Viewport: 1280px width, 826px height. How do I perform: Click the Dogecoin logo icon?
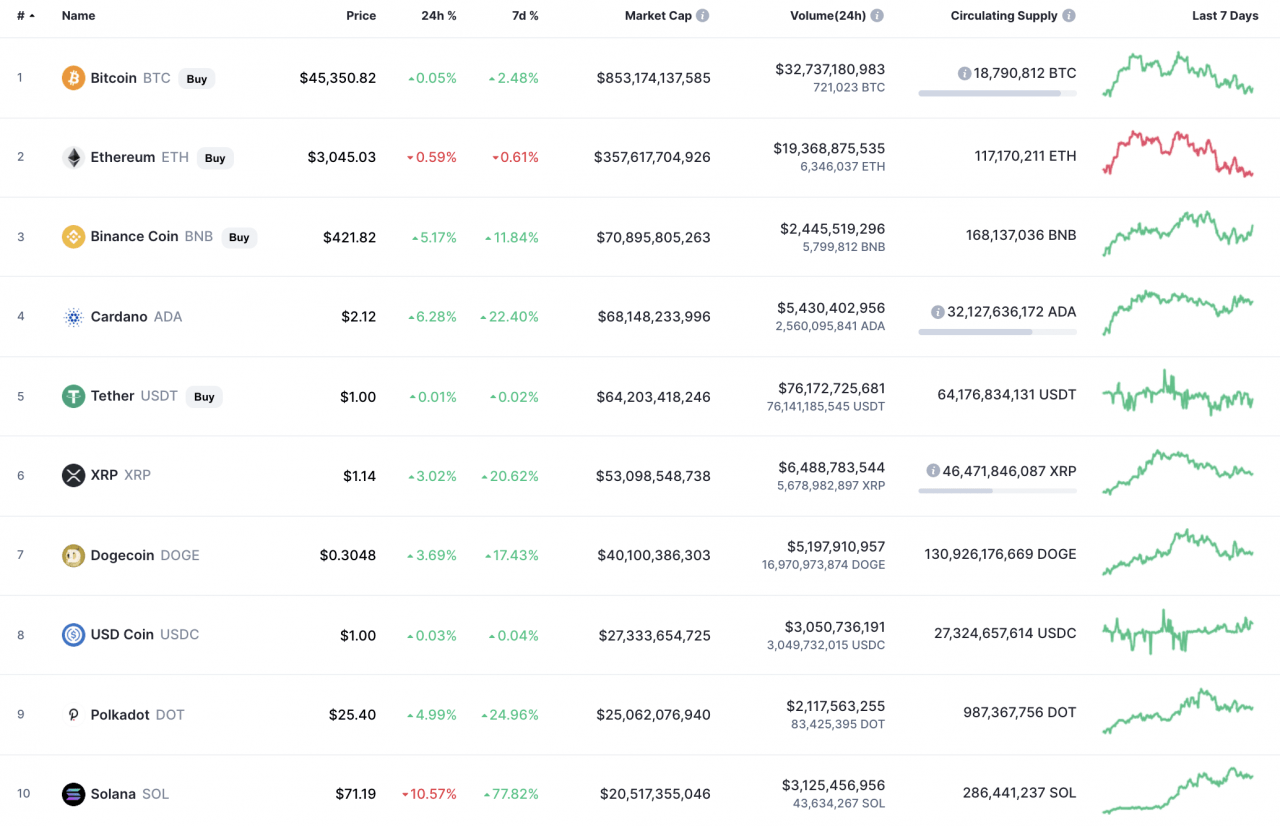[73, 555]
